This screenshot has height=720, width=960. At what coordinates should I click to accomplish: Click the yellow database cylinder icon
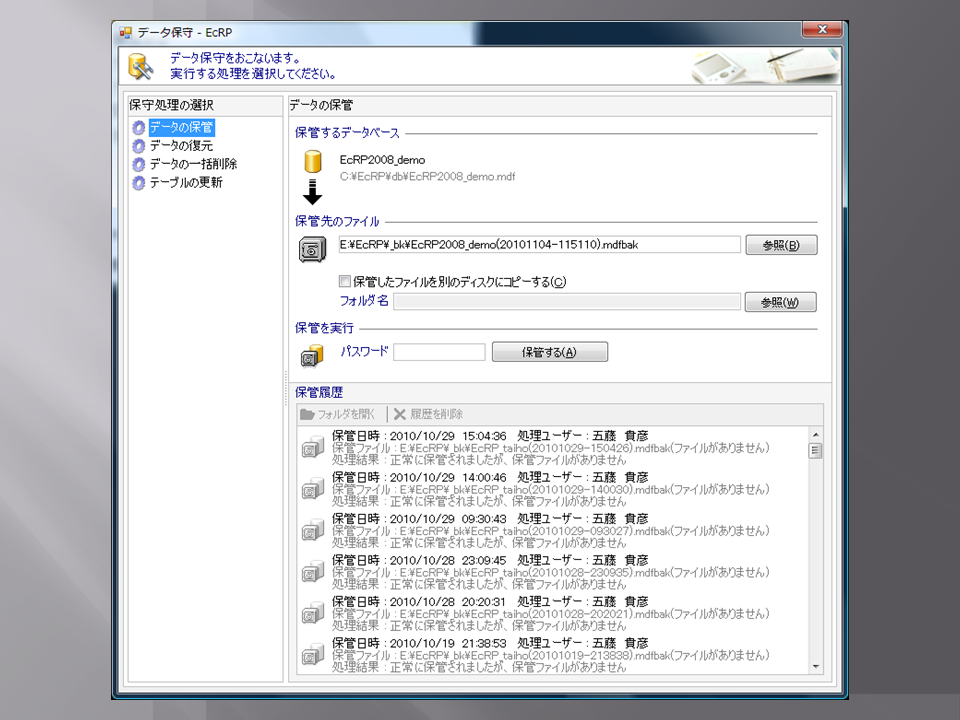(312, 163)
